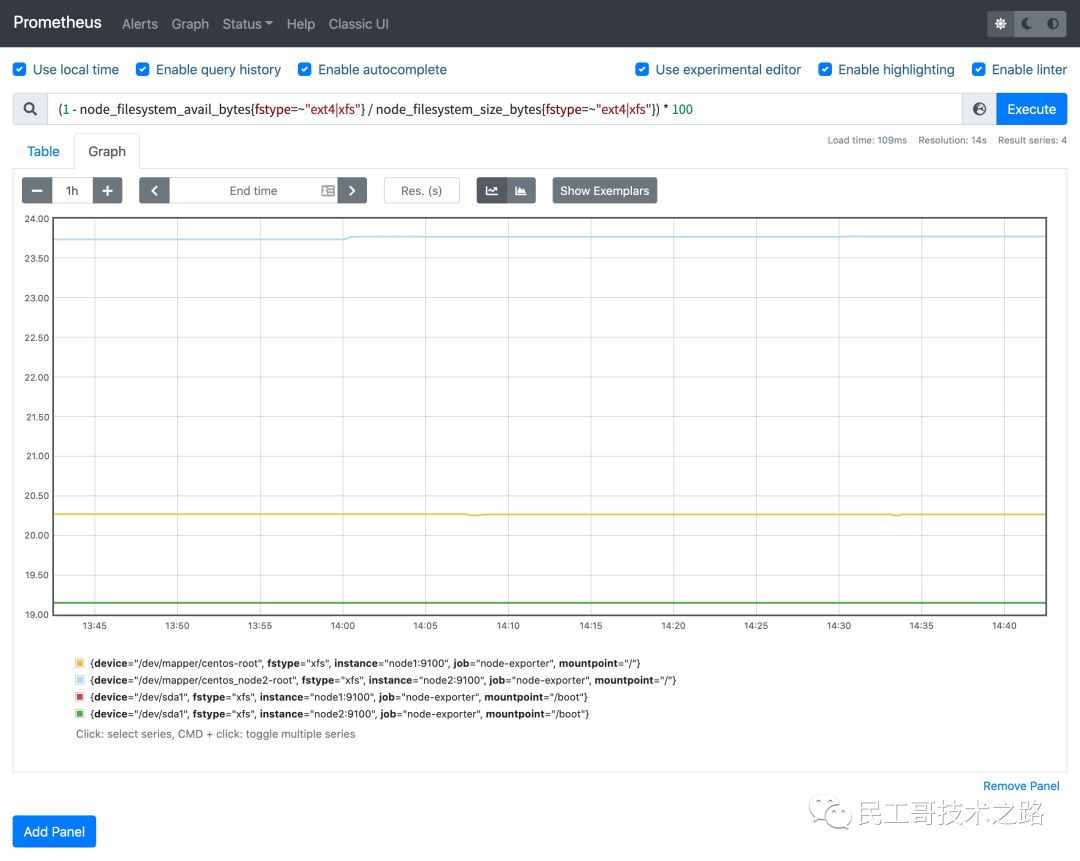Add a new panel with Add Panel
This screenshot has height=861, width=1080.
pyautogui.click(x=54, y=831)
